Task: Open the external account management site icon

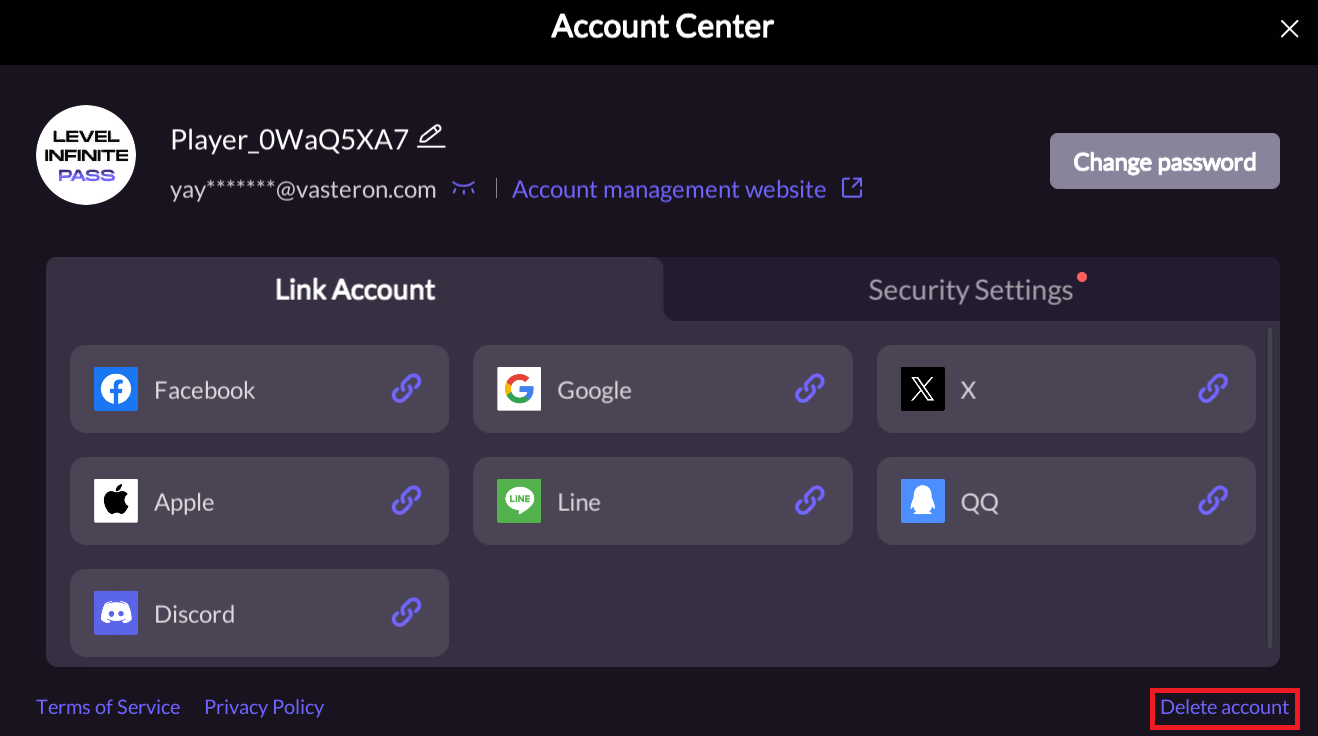Action: point(851,188)
